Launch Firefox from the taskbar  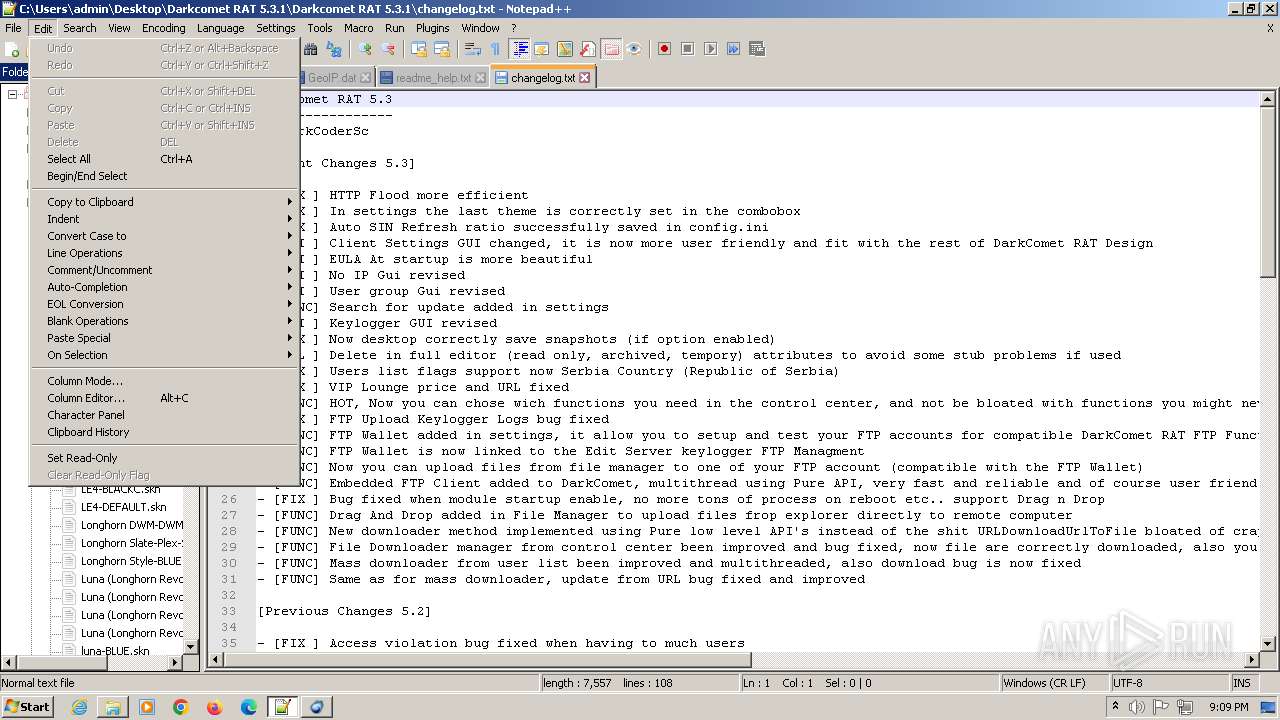(x=215, y=707)
